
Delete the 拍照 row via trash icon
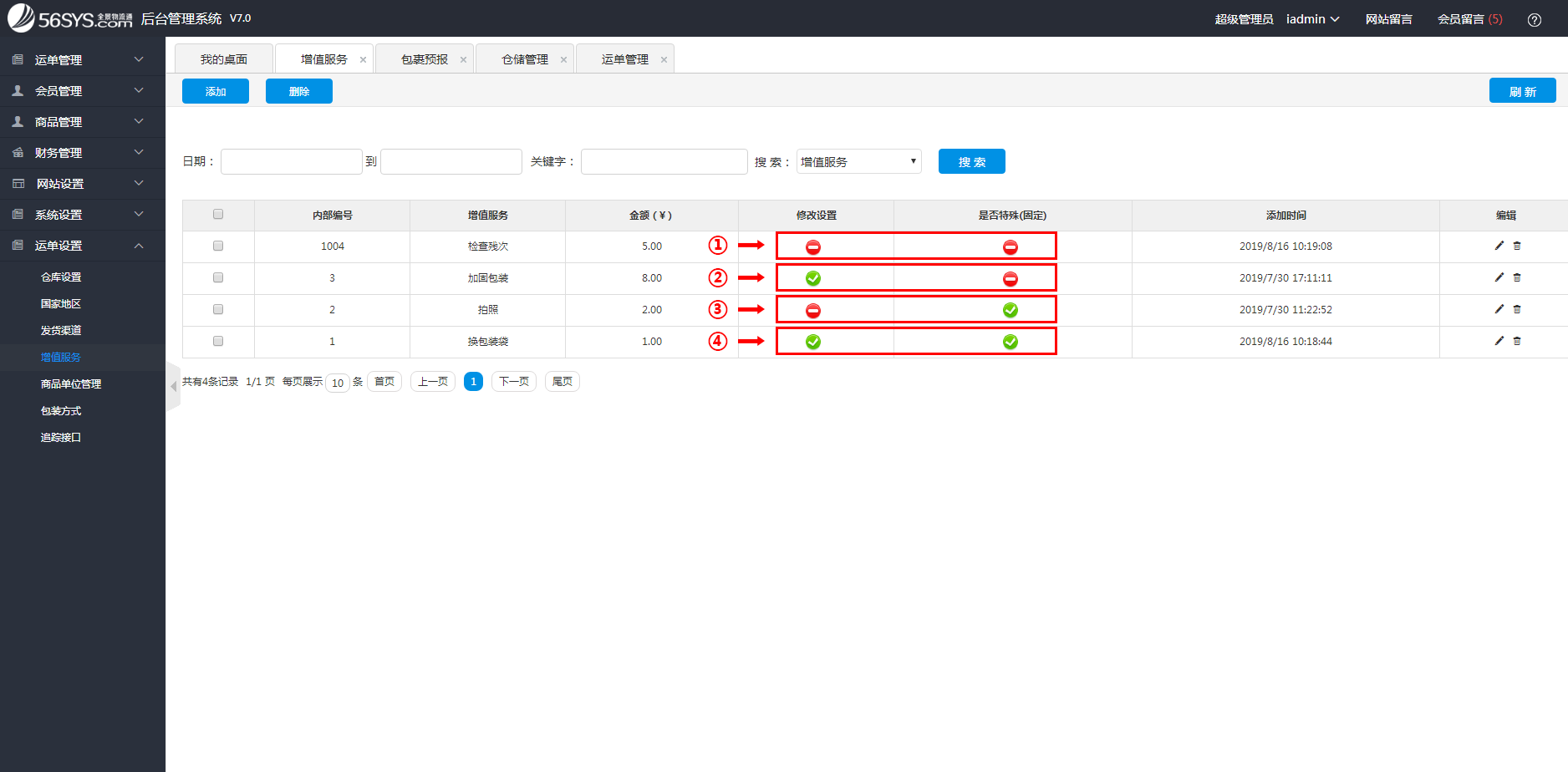pos(1517,309)
